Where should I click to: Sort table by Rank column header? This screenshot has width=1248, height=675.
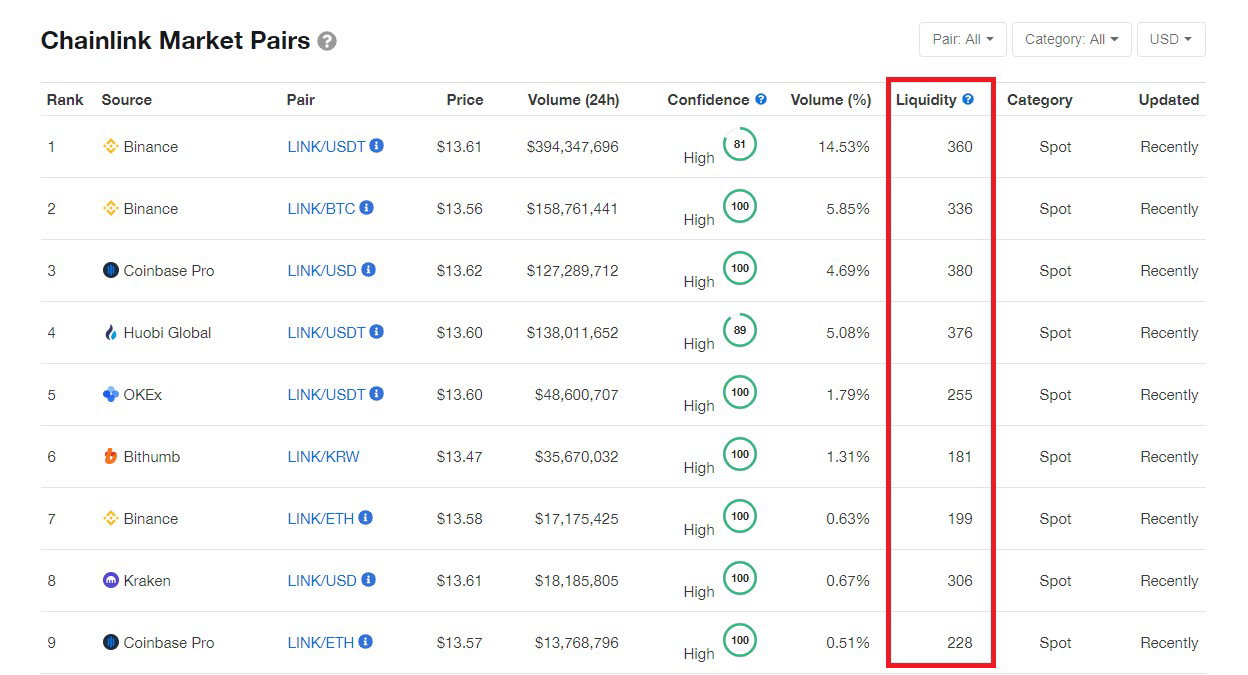coord(65,100)
